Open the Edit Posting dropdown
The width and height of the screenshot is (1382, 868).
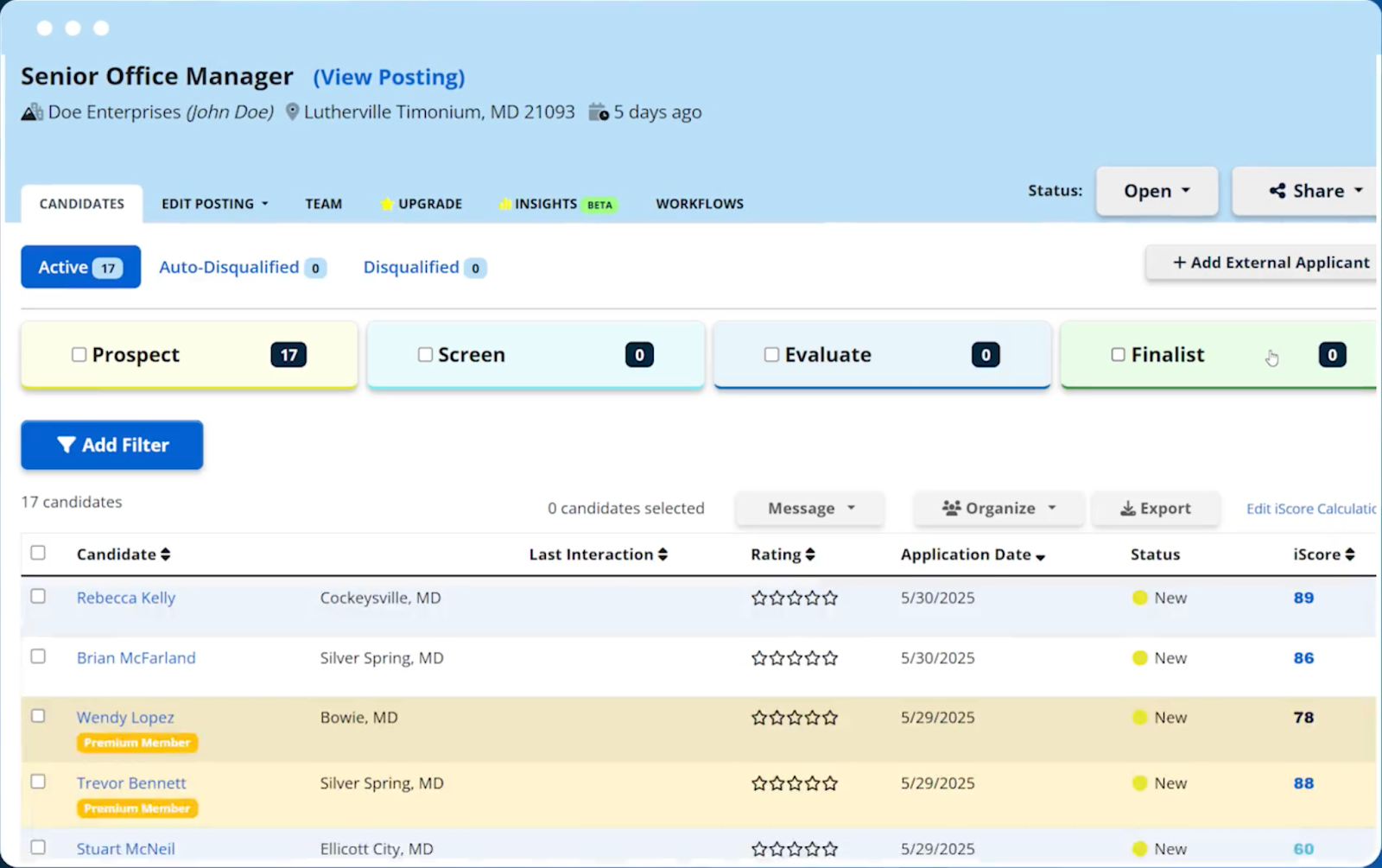(x=214, y=204)
